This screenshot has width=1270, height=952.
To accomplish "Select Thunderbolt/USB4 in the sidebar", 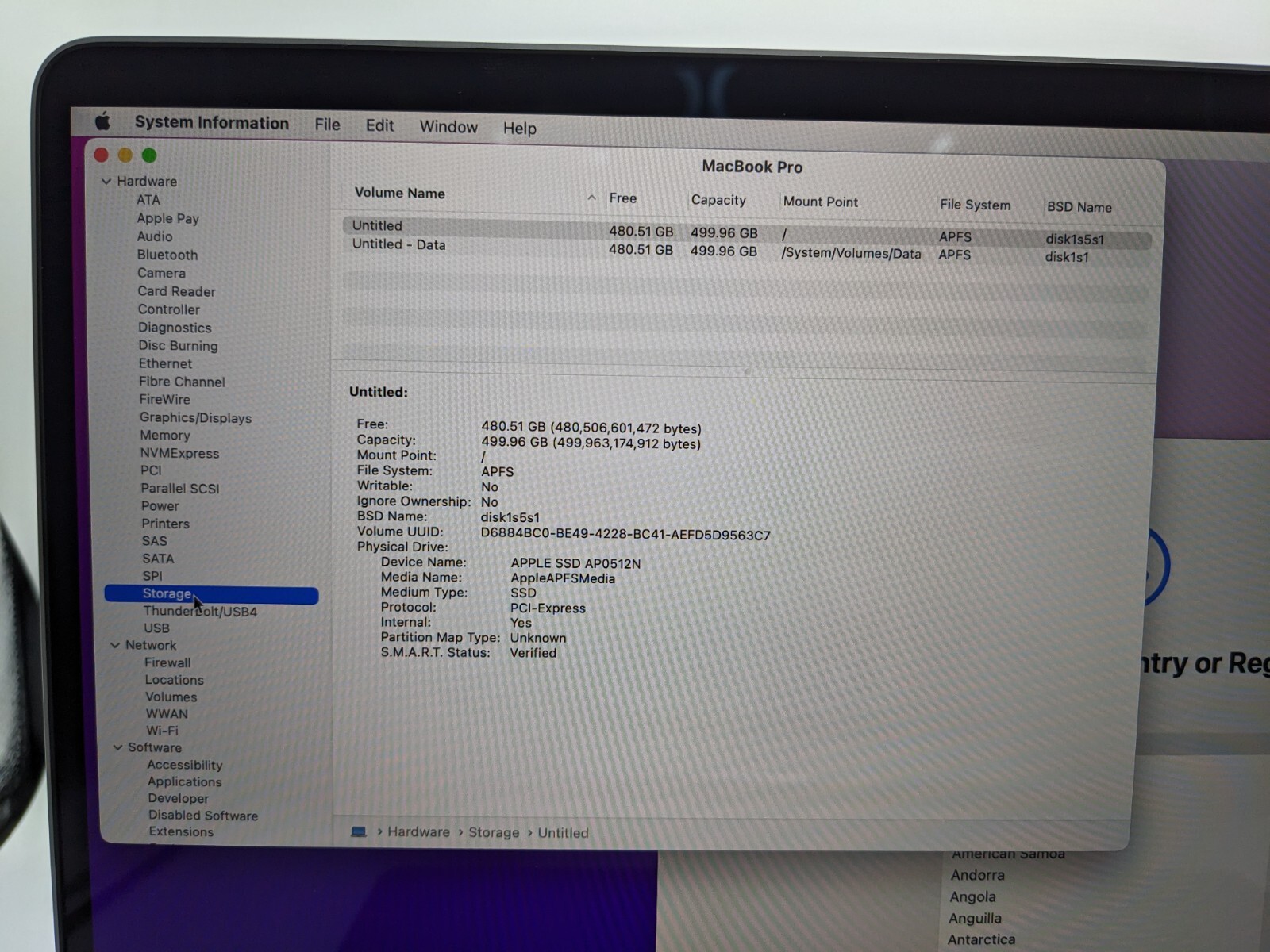I will tap(200, 612).
